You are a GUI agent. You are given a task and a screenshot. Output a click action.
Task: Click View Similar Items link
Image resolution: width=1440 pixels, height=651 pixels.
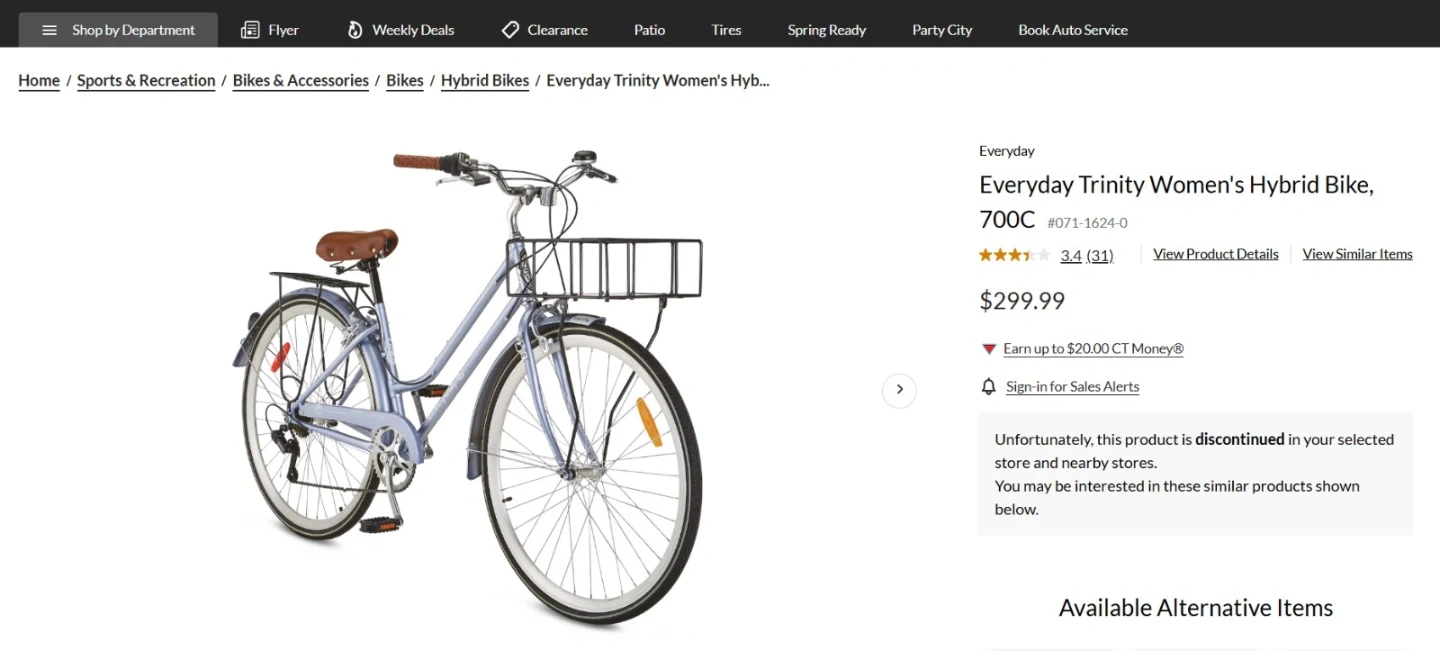[1357, 254]
